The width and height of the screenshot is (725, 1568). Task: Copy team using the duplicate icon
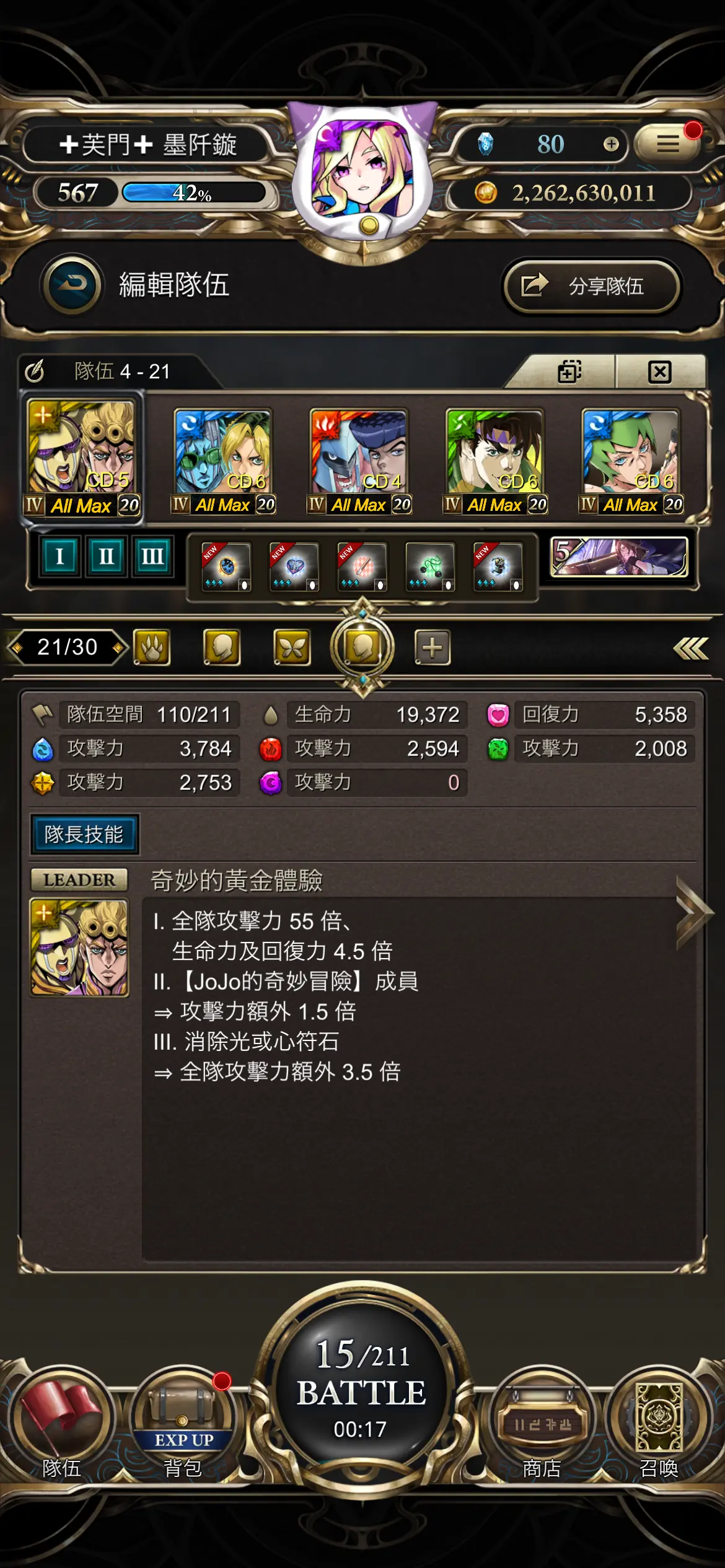coord(569,372)
